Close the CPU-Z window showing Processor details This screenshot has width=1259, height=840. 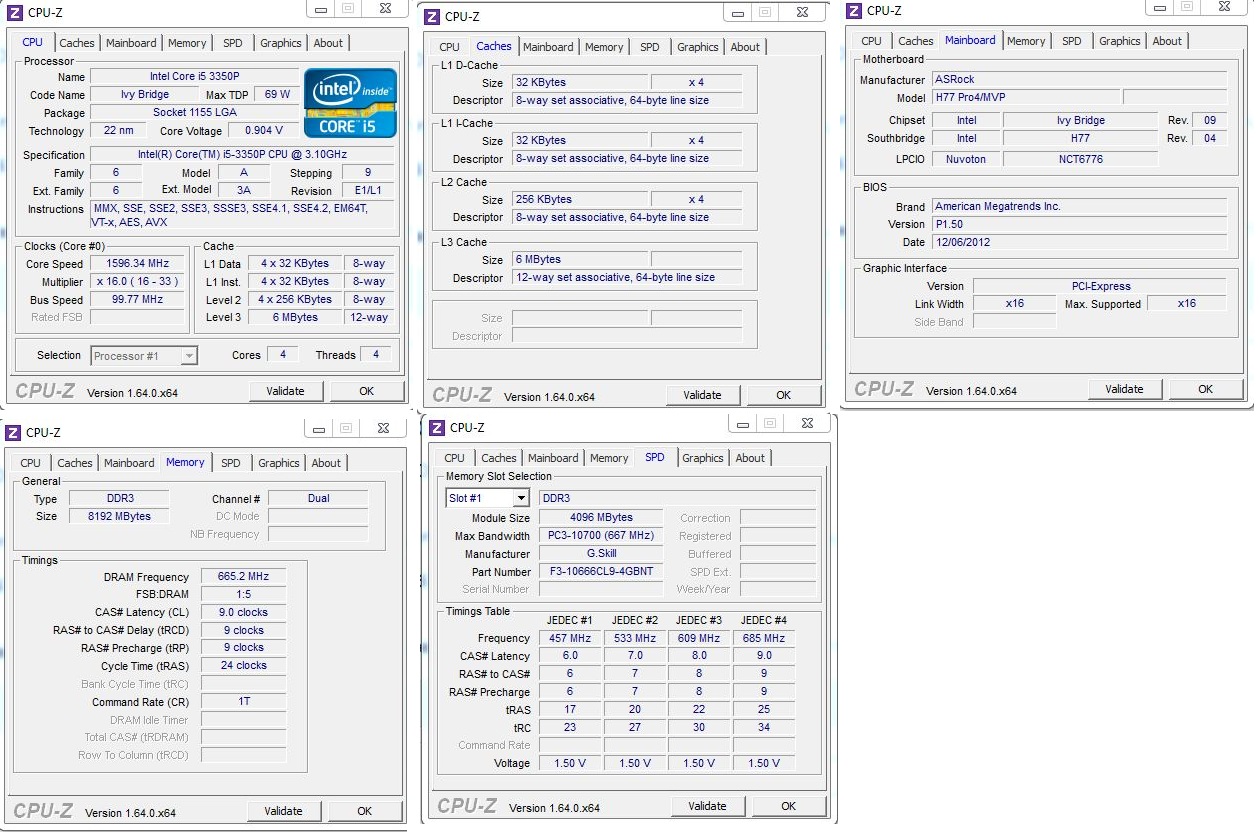click(x=385, y=9)
